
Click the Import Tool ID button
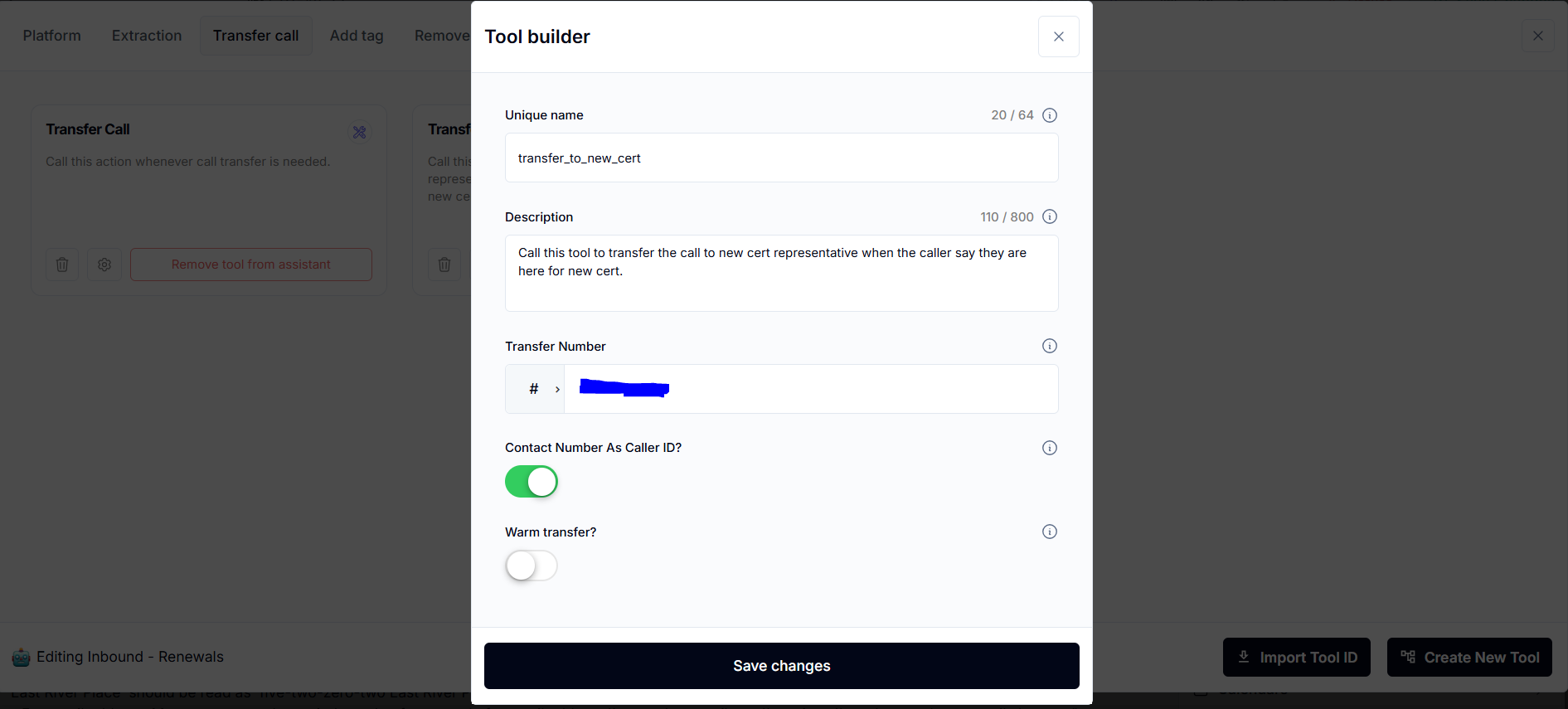[1296, 658]
